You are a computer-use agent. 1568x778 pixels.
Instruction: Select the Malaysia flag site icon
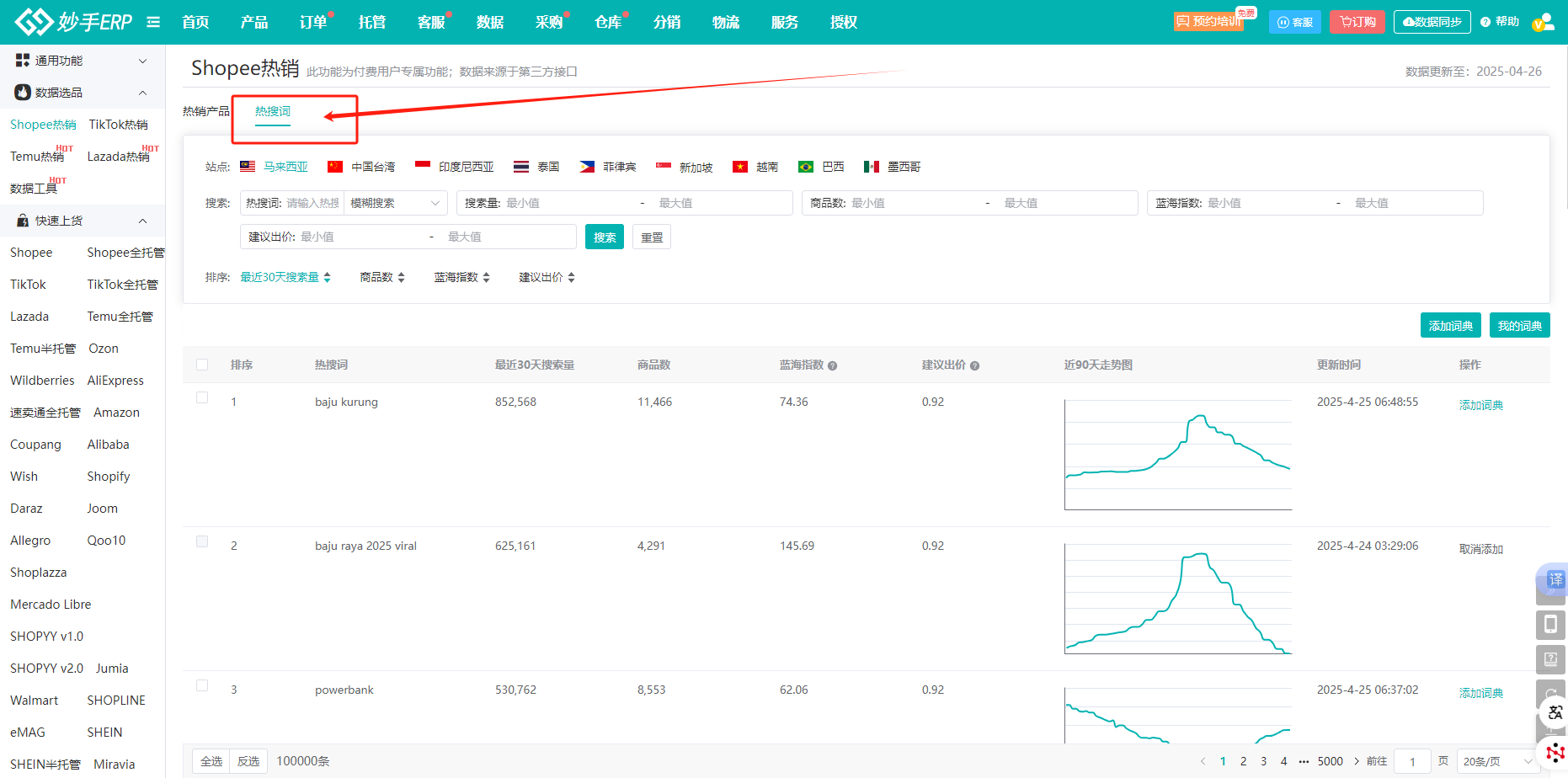tap(248, 167)
